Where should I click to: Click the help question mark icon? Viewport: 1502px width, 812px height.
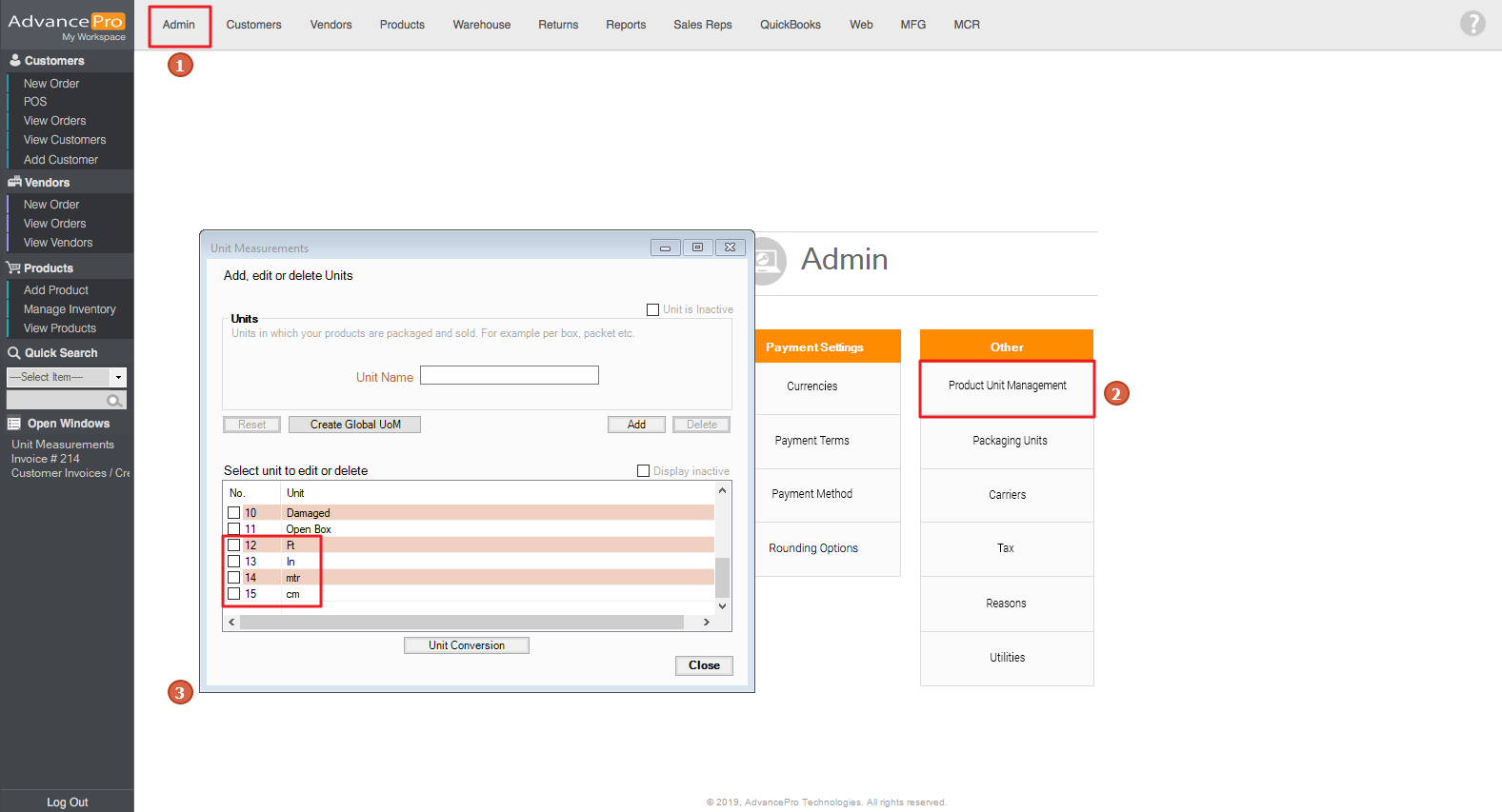(1472, 24)
